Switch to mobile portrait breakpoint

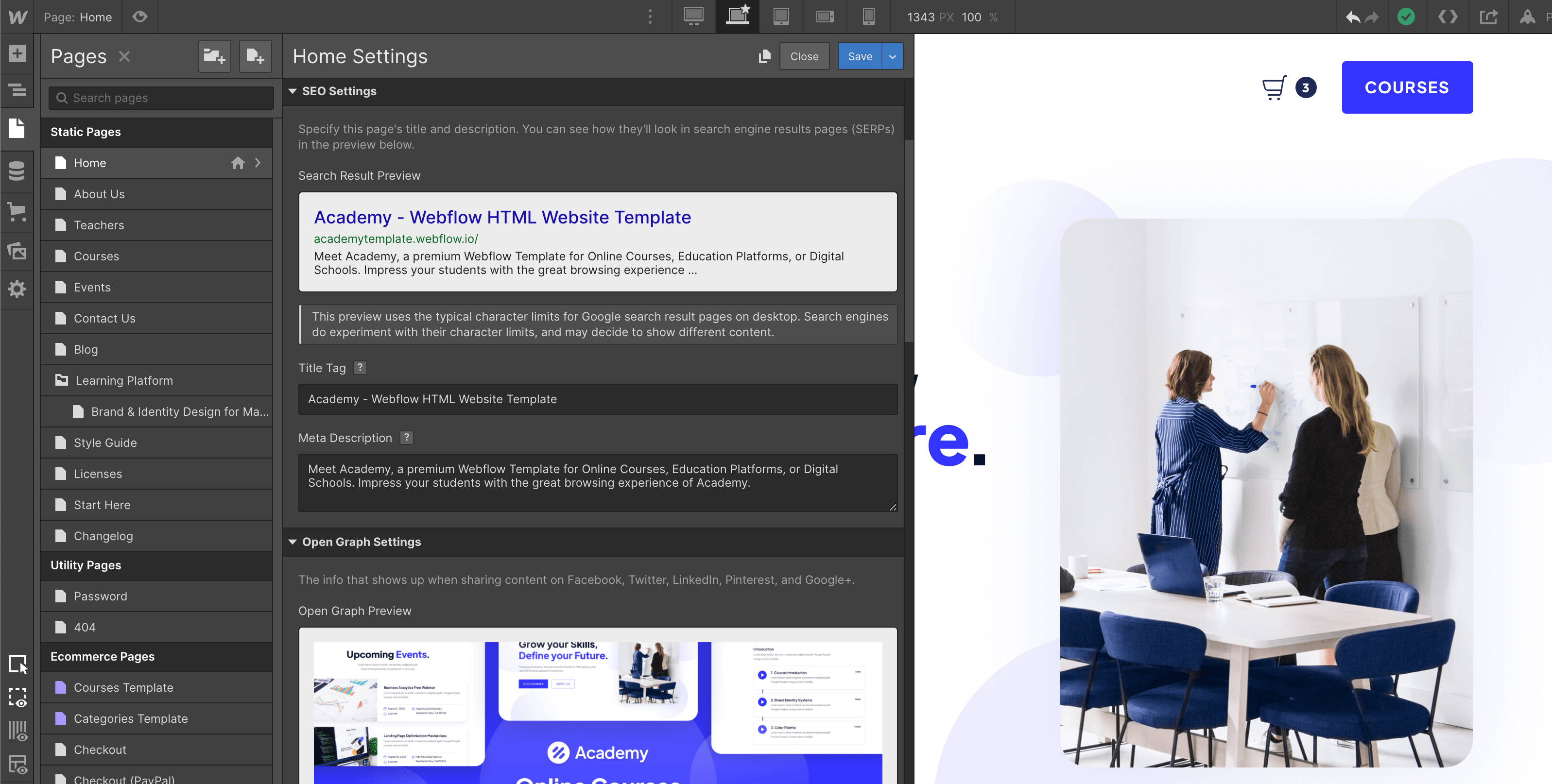coord(868,17)
